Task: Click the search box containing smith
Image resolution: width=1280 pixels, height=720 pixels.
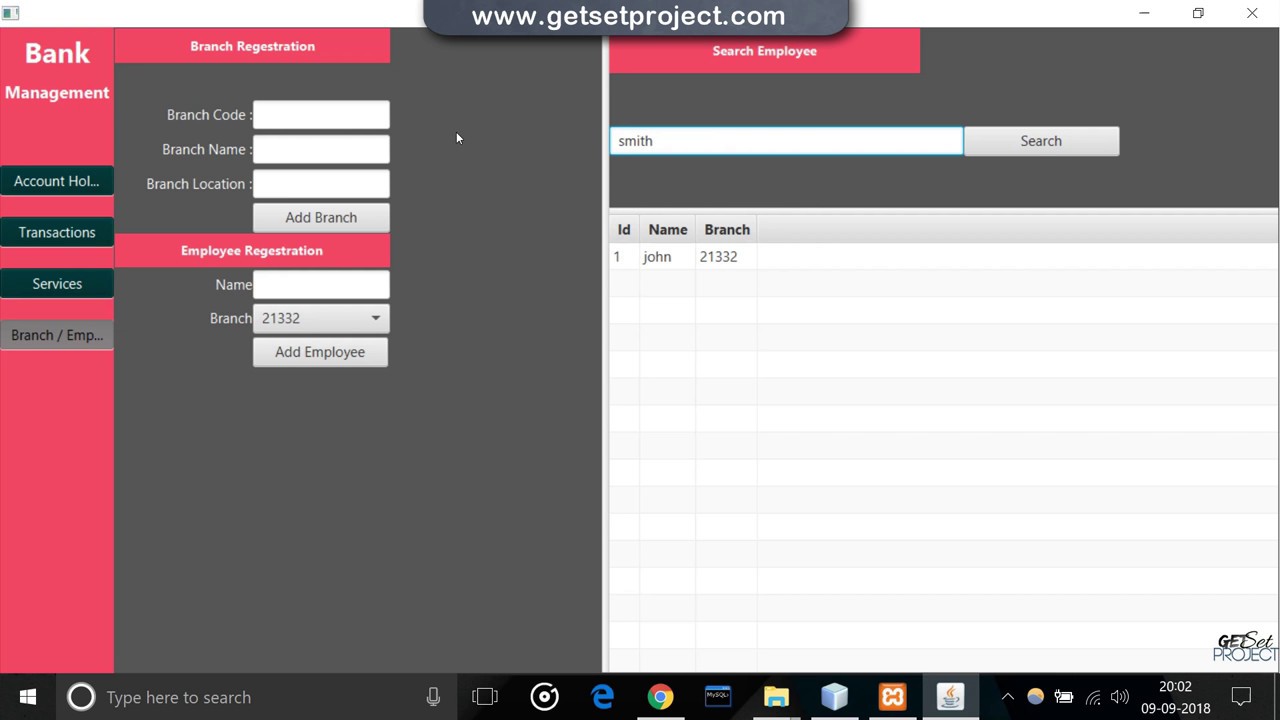Action: pyautogui.click(x=786, y=141)
